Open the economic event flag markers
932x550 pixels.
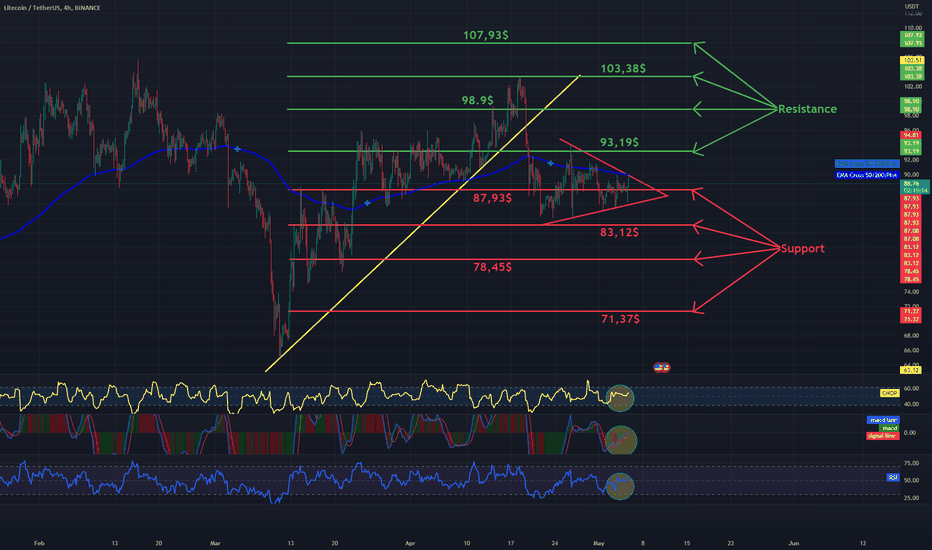662,367
